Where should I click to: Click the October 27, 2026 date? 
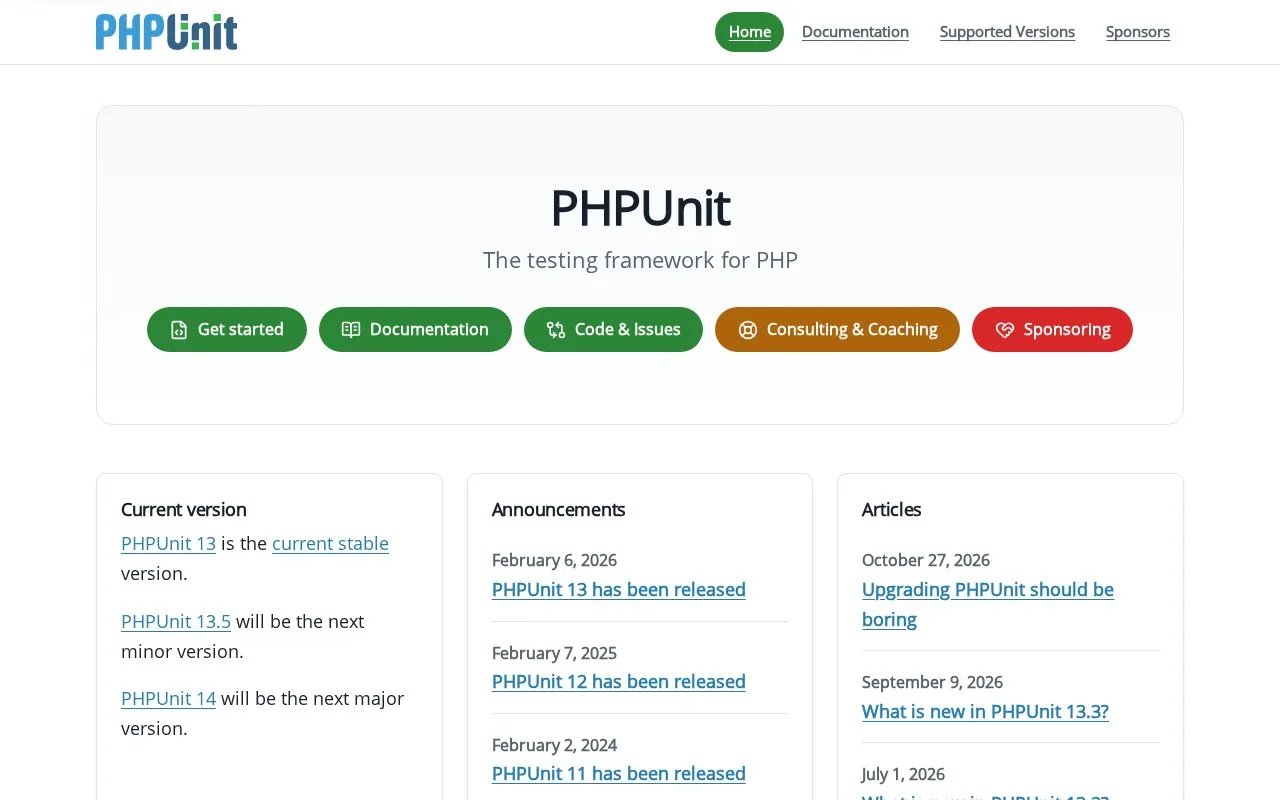pyautogui.click(x=926, y=560)
